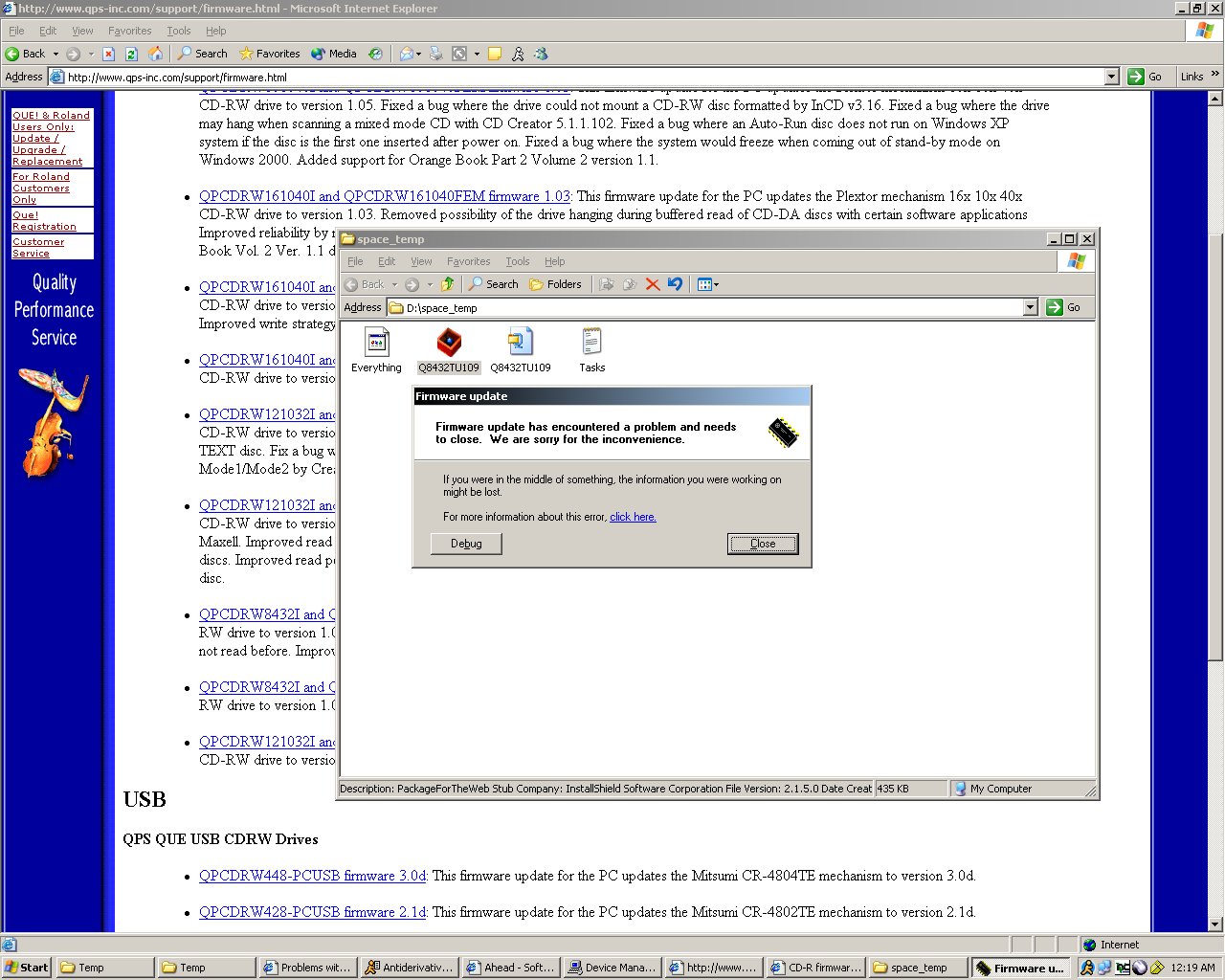The width and height of the screenshot is (1225, 980).
Task: Open the Tools menu in Internet Explorer
Action: [x=178, y=31]
